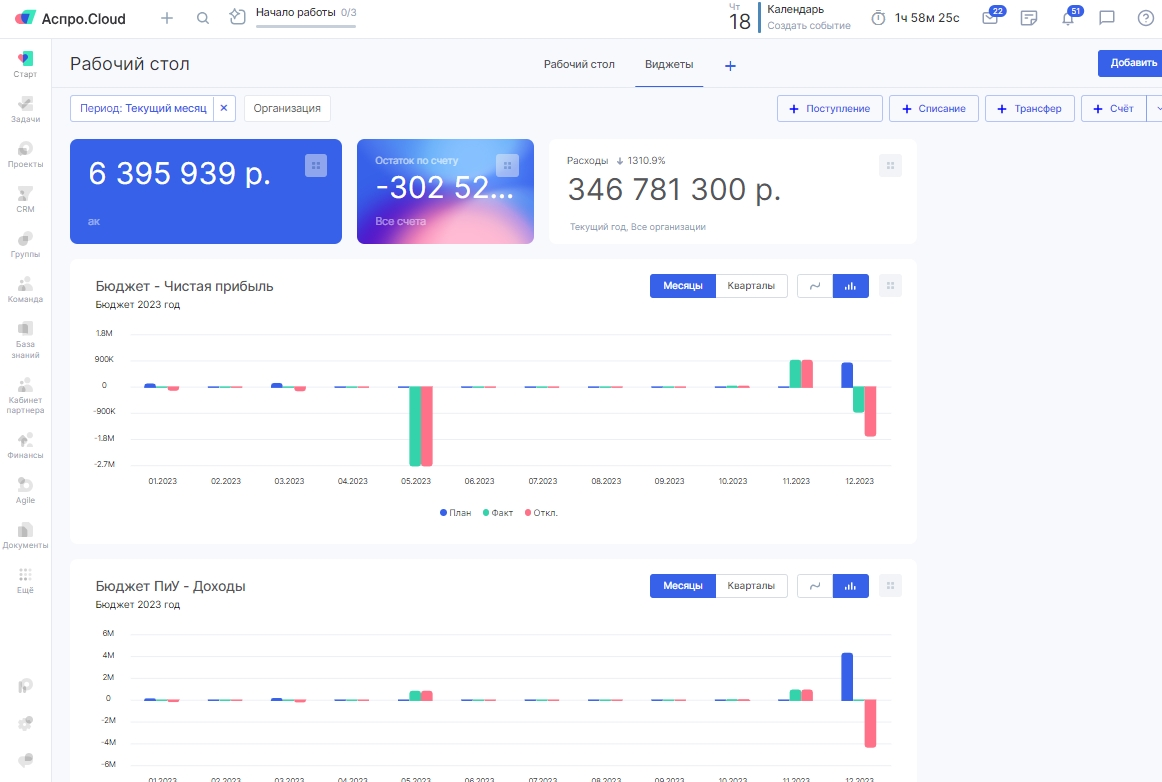Open the Период: Текущий месяц filter
This screenshot has height=782, width=1162.
[142, 108]
